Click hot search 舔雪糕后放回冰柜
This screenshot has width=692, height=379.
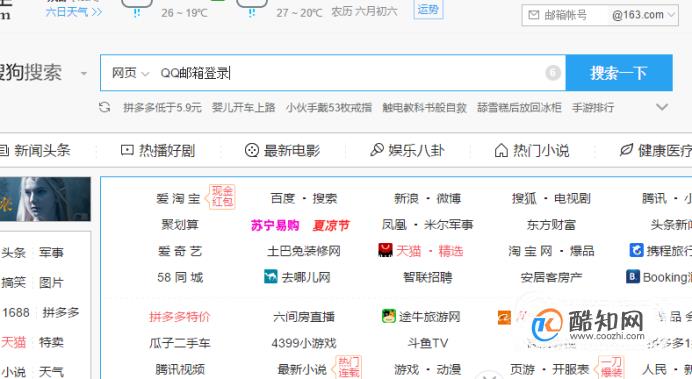coord(519,107)
